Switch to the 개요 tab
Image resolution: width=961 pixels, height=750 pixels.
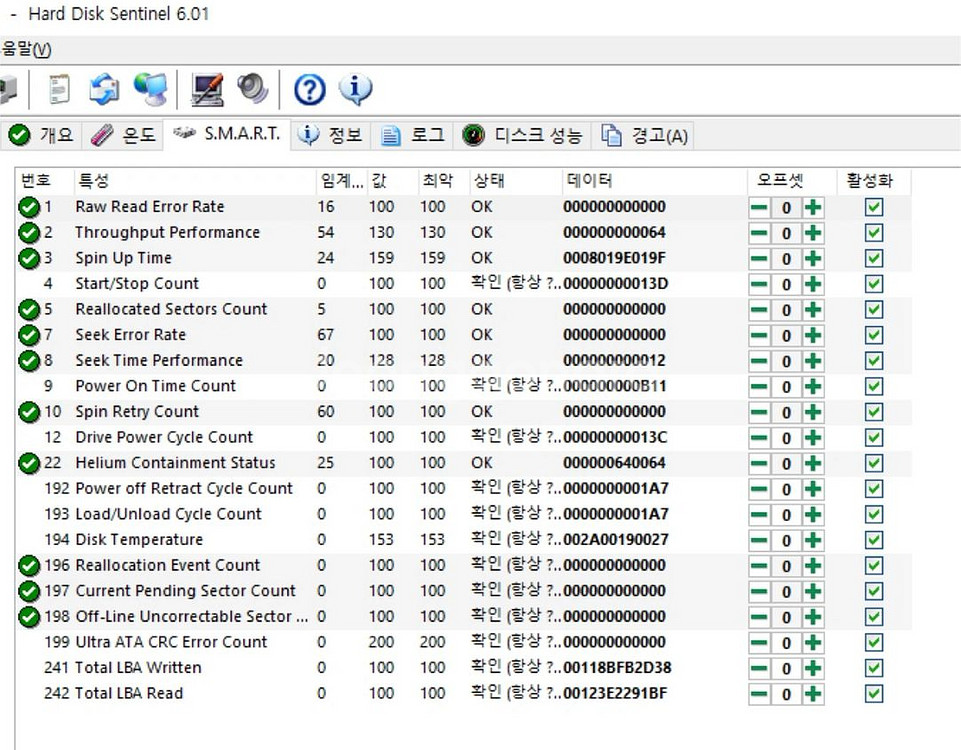[x=41, y=135]
